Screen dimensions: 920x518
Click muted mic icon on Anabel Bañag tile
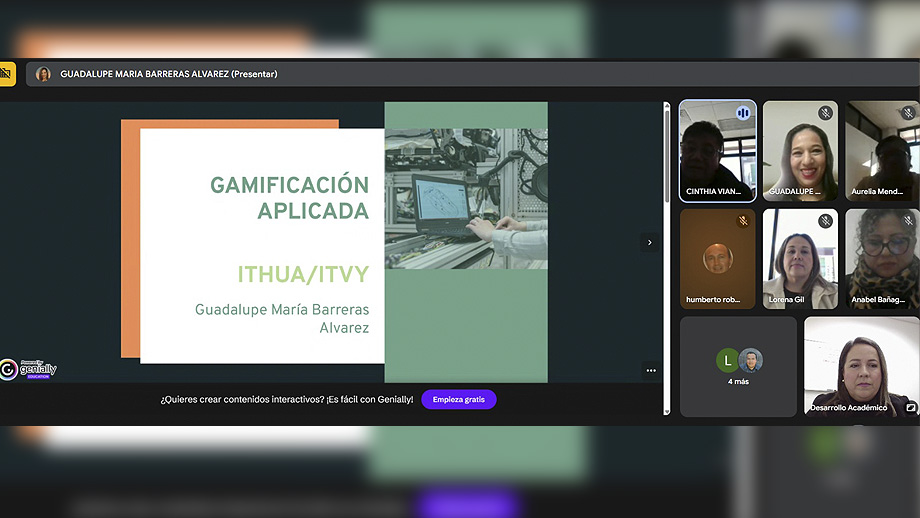(x=908, y=221)
